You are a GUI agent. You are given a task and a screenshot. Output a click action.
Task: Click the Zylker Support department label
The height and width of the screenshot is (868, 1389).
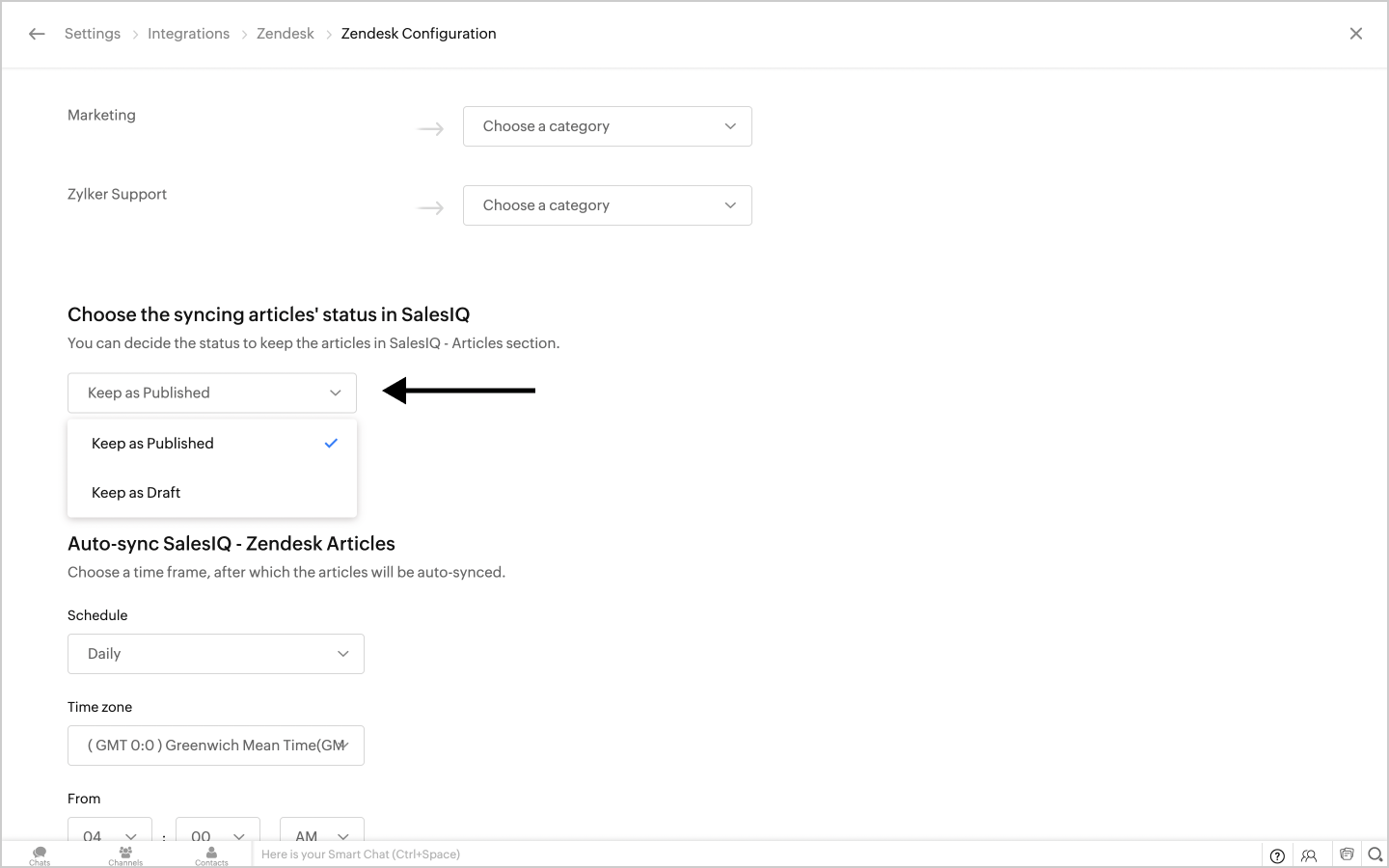coord(117,194)
